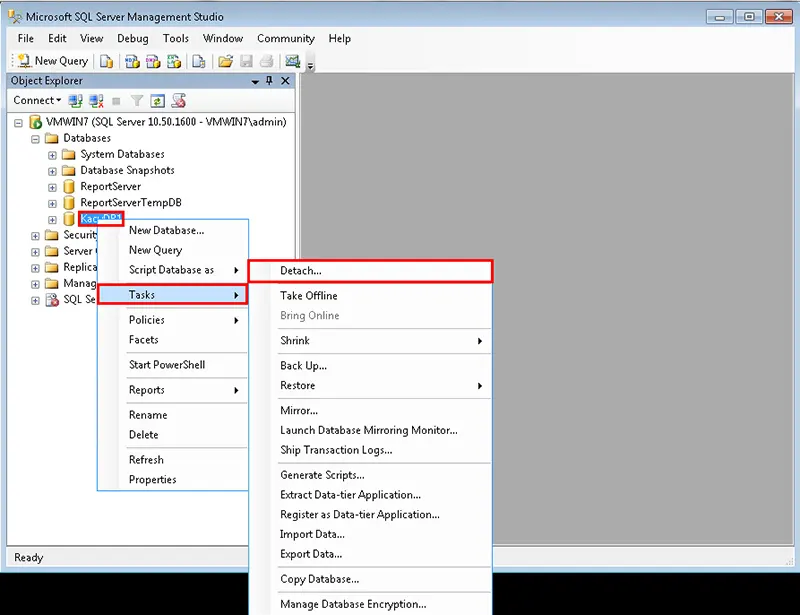800x615 pixels.
Task: Open the Community menu
Action: pos(286,38)
